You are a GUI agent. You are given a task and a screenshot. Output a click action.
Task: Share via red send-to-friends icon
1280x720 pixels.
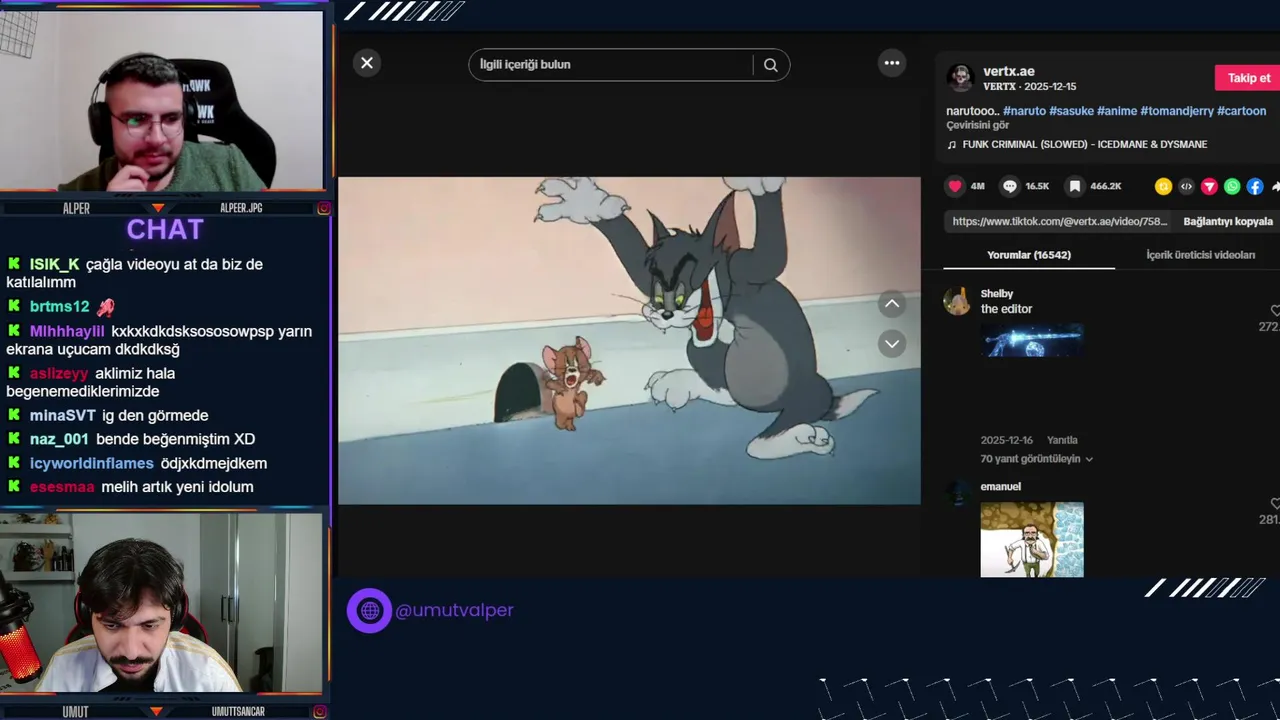pos(1209,186)
